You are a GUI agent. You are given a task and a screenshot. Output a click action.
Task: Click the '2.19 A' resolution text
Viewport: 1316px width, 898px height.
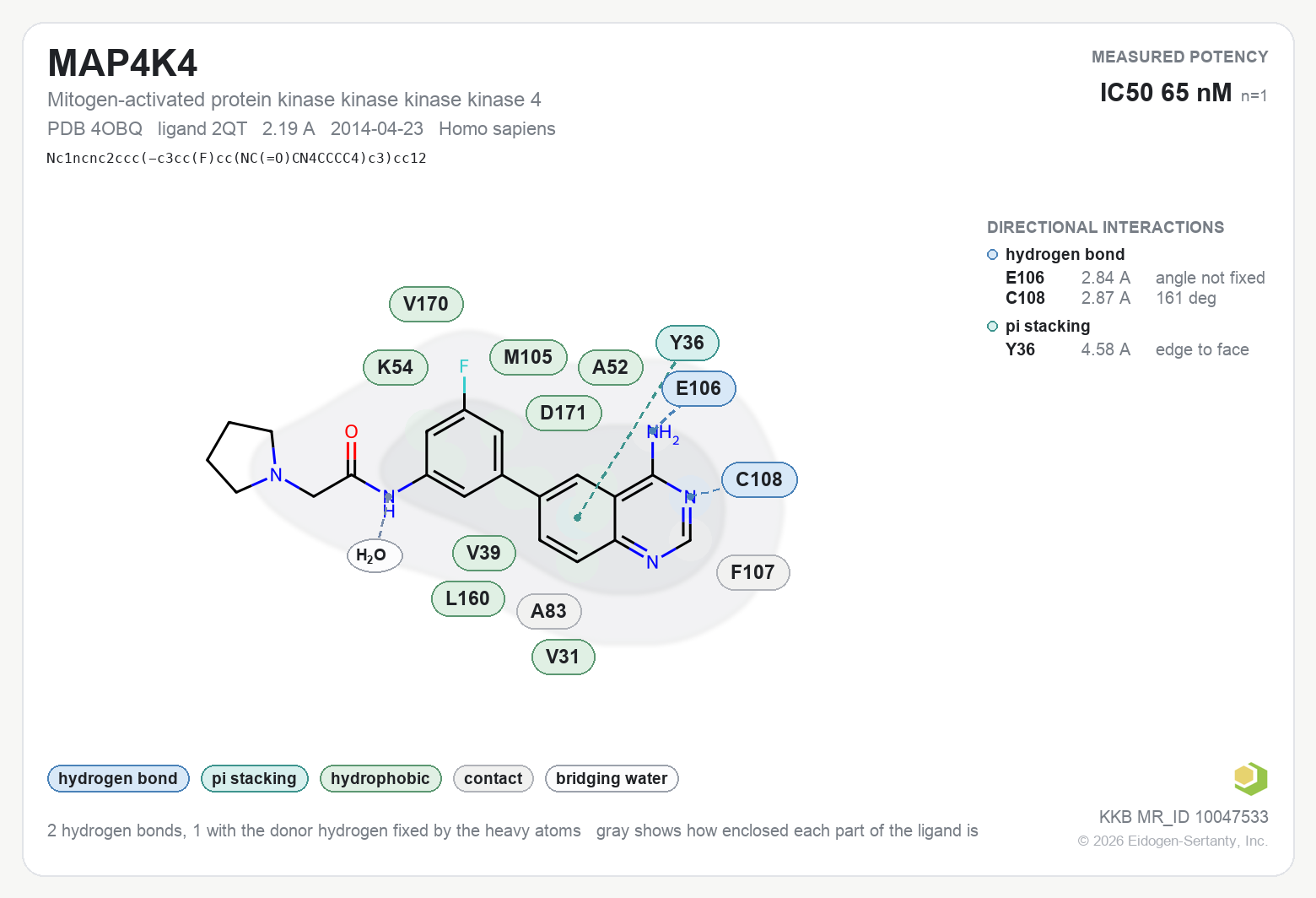pos(289,128)
